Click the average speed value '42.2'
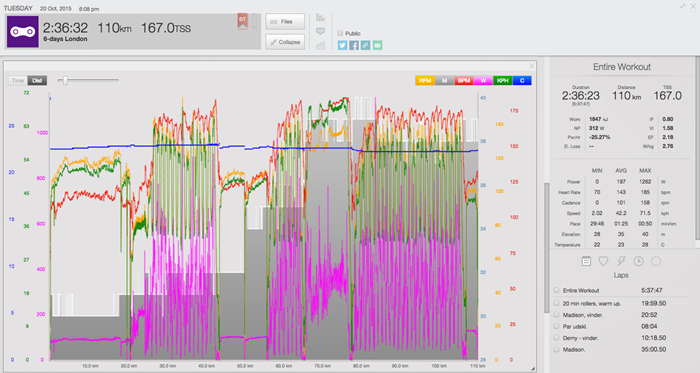This screenshot has width=700, height=373. (x=621, y=213)
